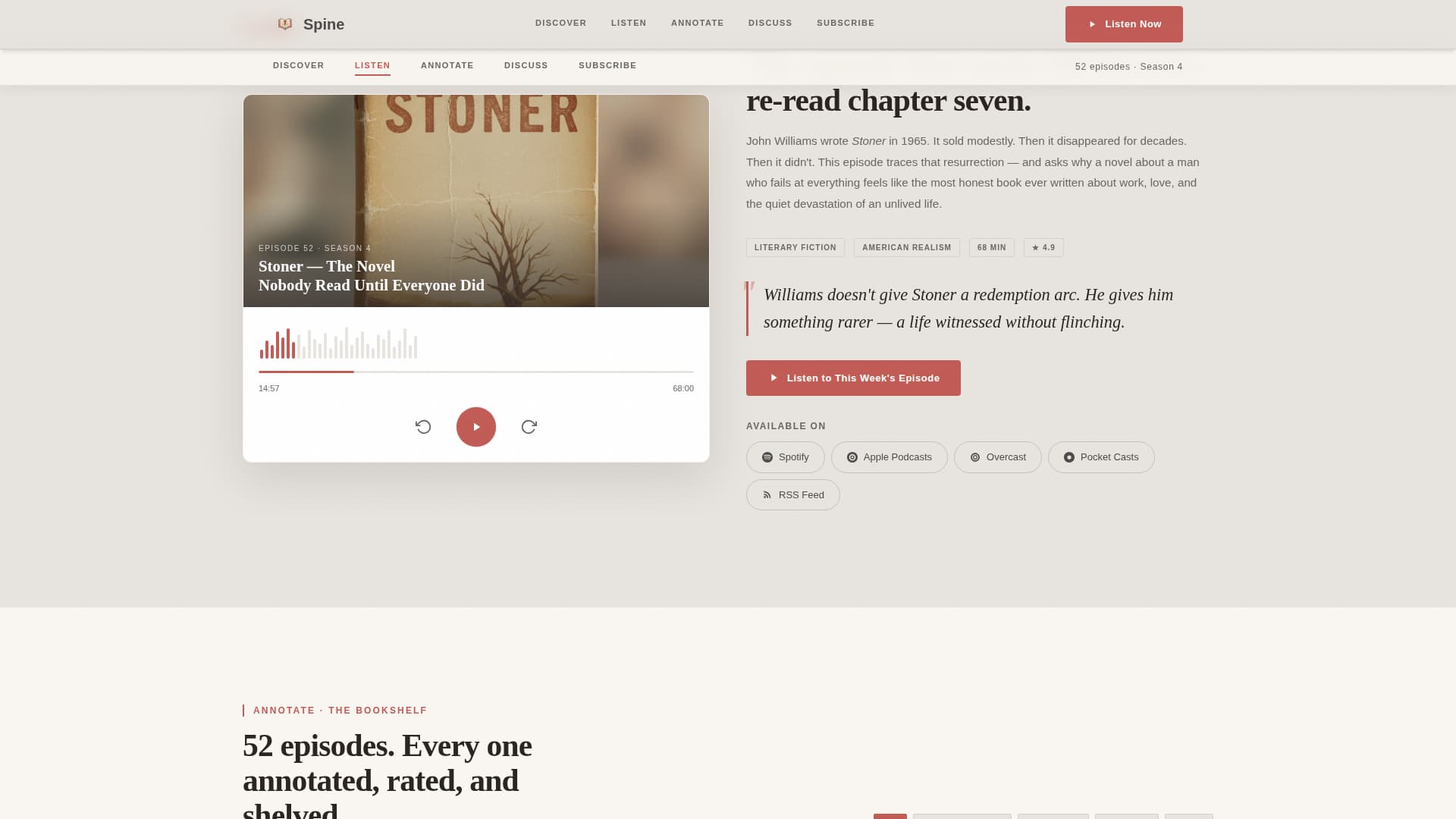Rewind with the skip-back icon
Image resolution: width=1456 pixels, height=819 pixels.
[x=423, y=427]
